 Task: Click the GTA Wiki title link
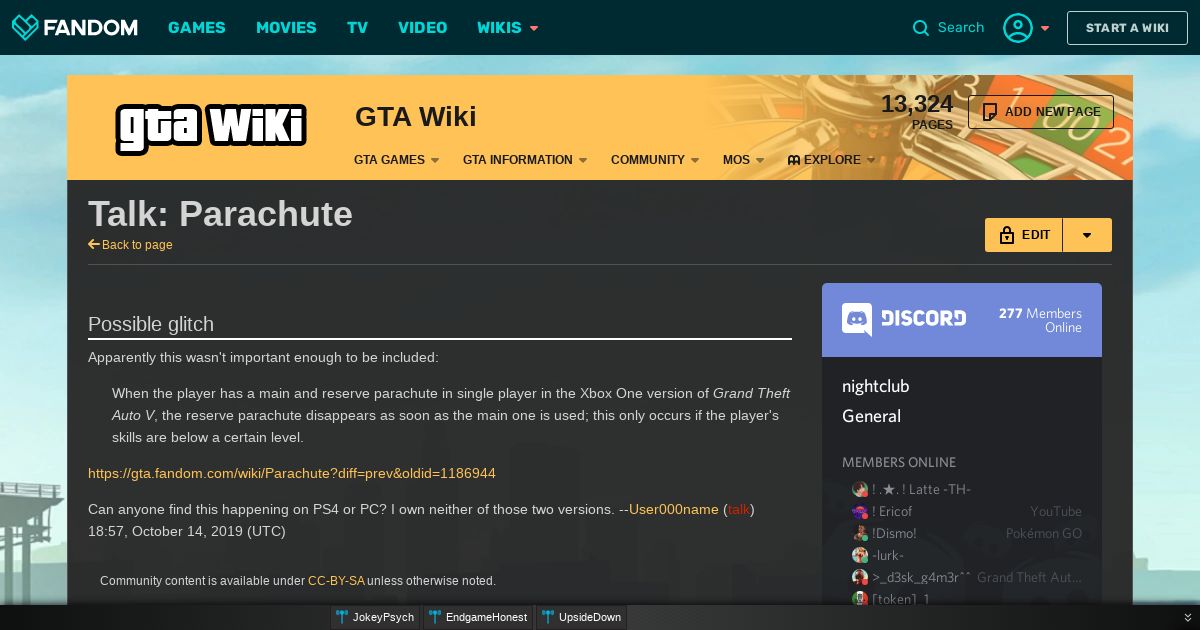click(415, 117)
